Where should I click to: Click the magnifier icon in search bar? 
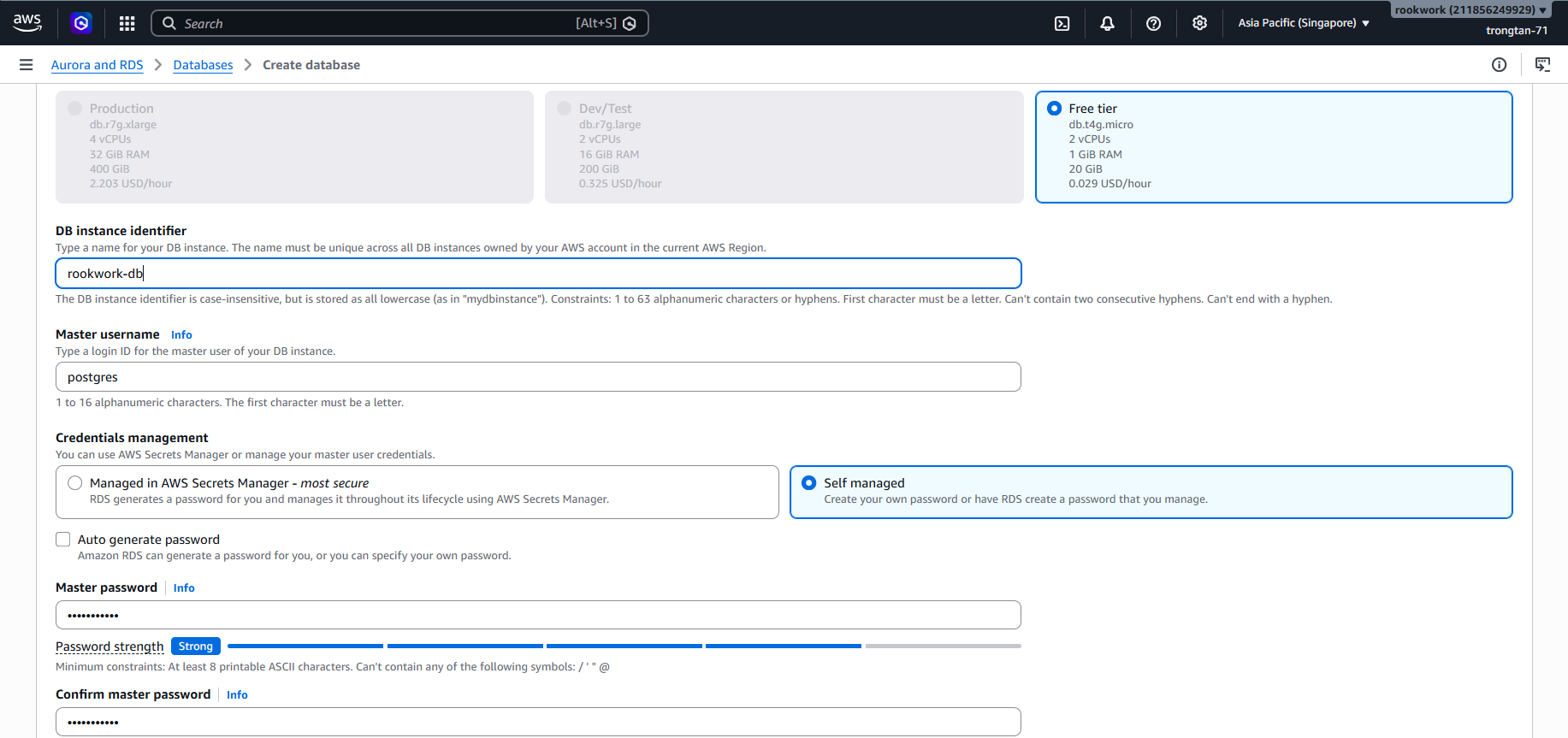click(x=169, y=23)
